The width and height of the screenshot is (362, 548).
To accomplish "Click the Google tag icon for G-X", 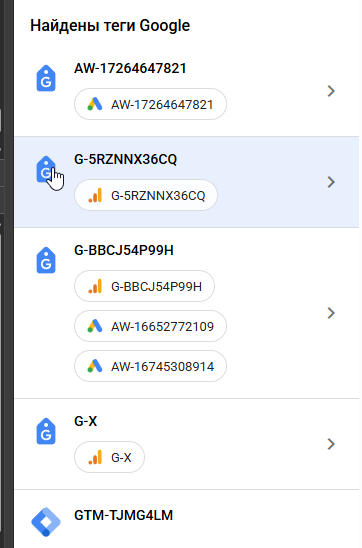I will [x=46, y=431].
